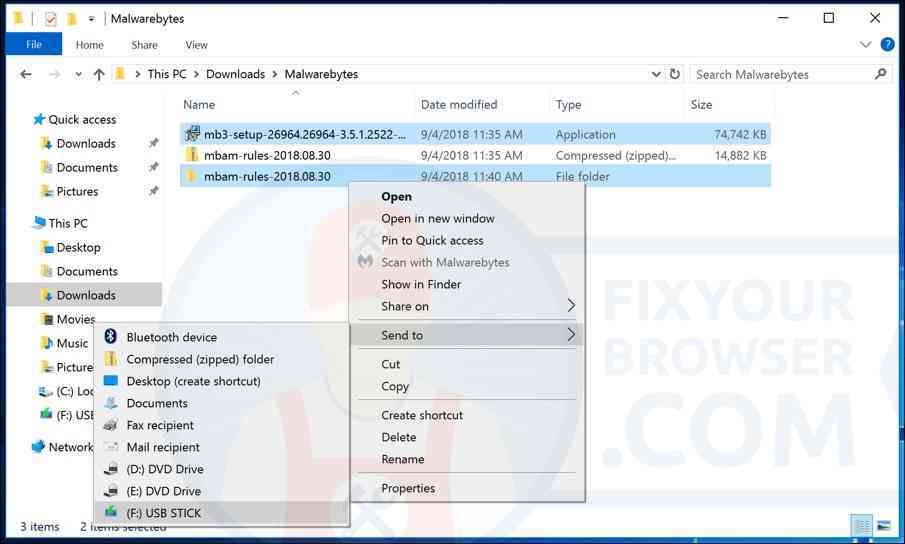The image size is (905, 544).
Task: Choose Open in the context menu
Action: tap(397, 196)
